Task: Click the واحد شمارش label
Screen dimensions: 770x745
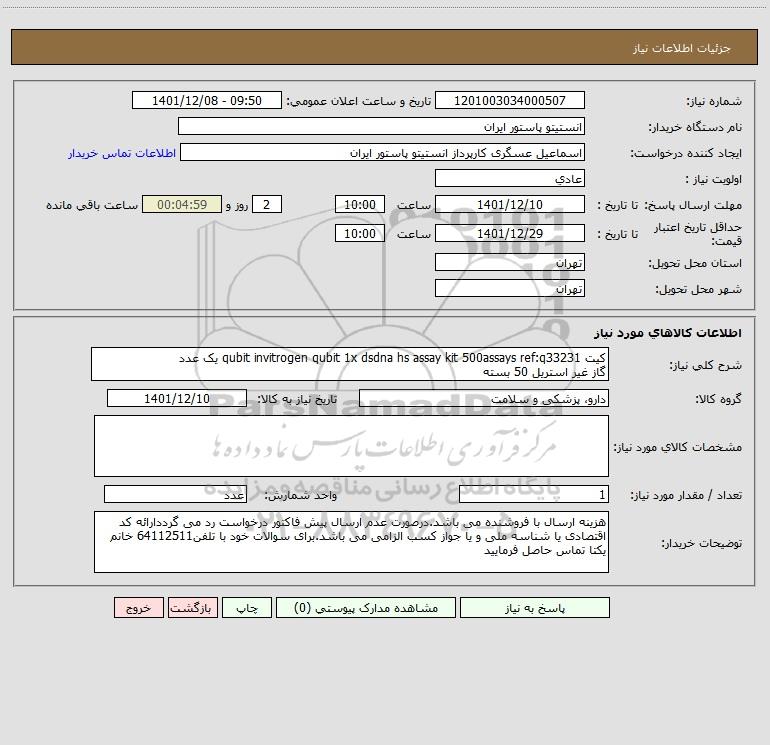Action: (x=301, y=496)
